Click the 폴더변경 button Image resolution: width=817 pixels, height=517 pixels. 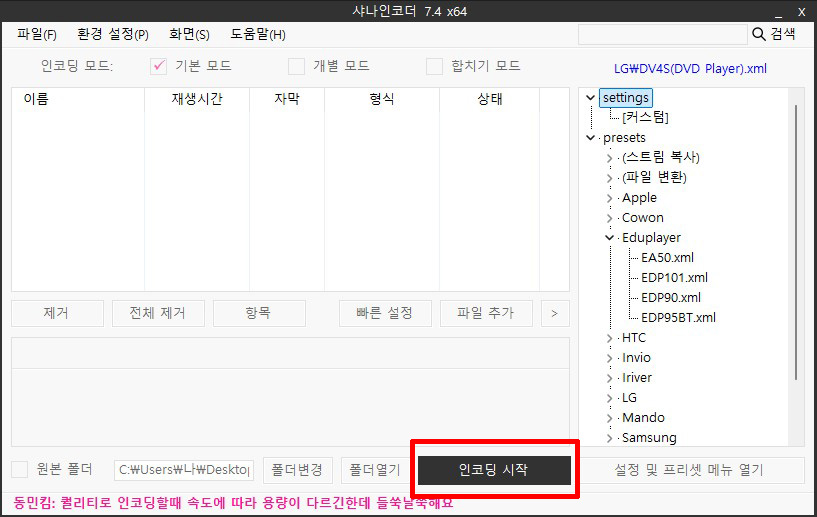(x=298, y=470)
